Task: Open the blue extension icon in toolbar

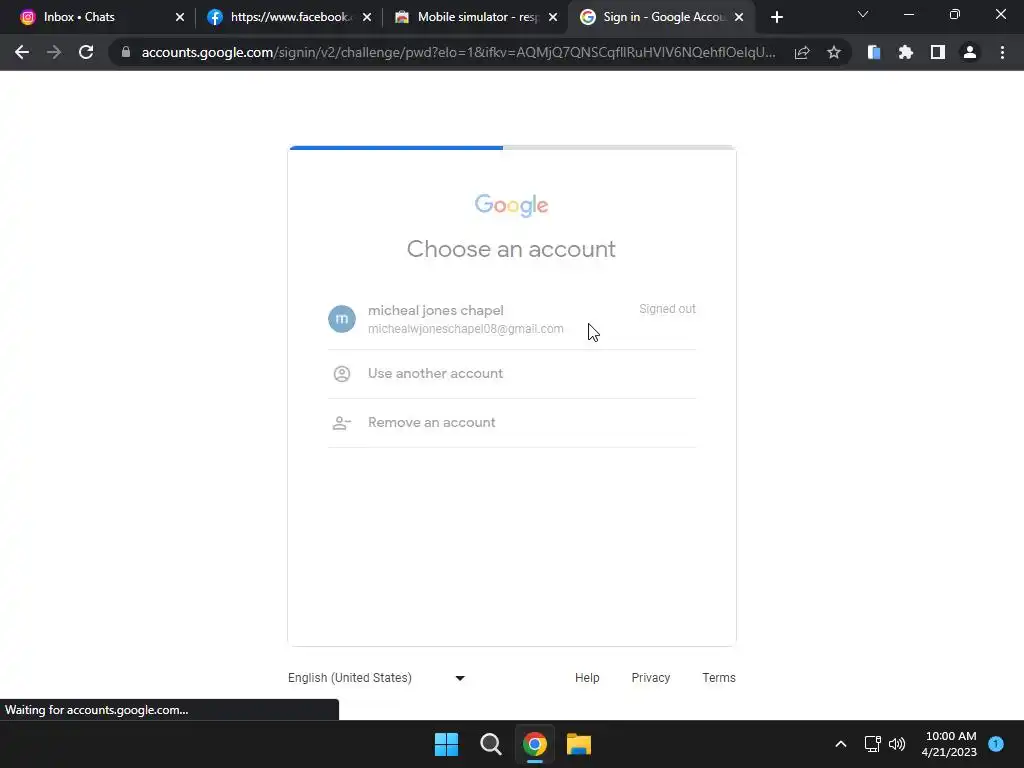Action: 874,52
